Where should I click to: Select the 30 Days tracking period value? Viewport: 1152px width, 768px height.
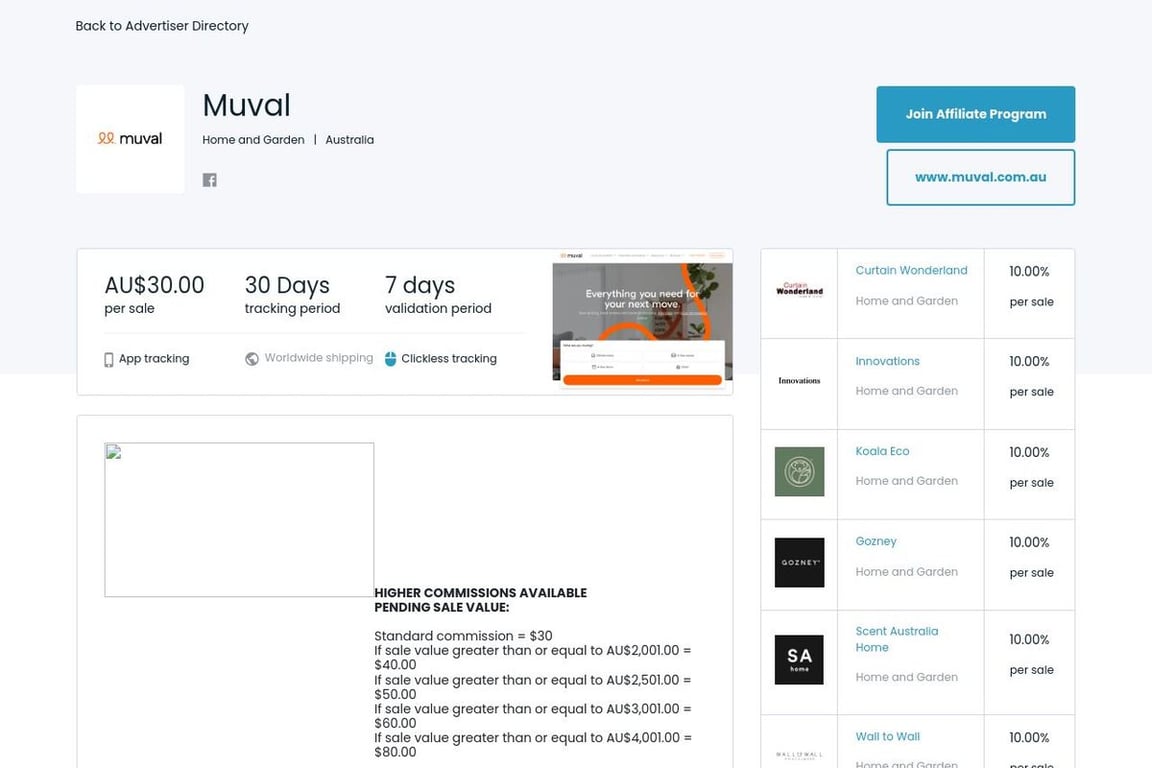tap(287, 285)
